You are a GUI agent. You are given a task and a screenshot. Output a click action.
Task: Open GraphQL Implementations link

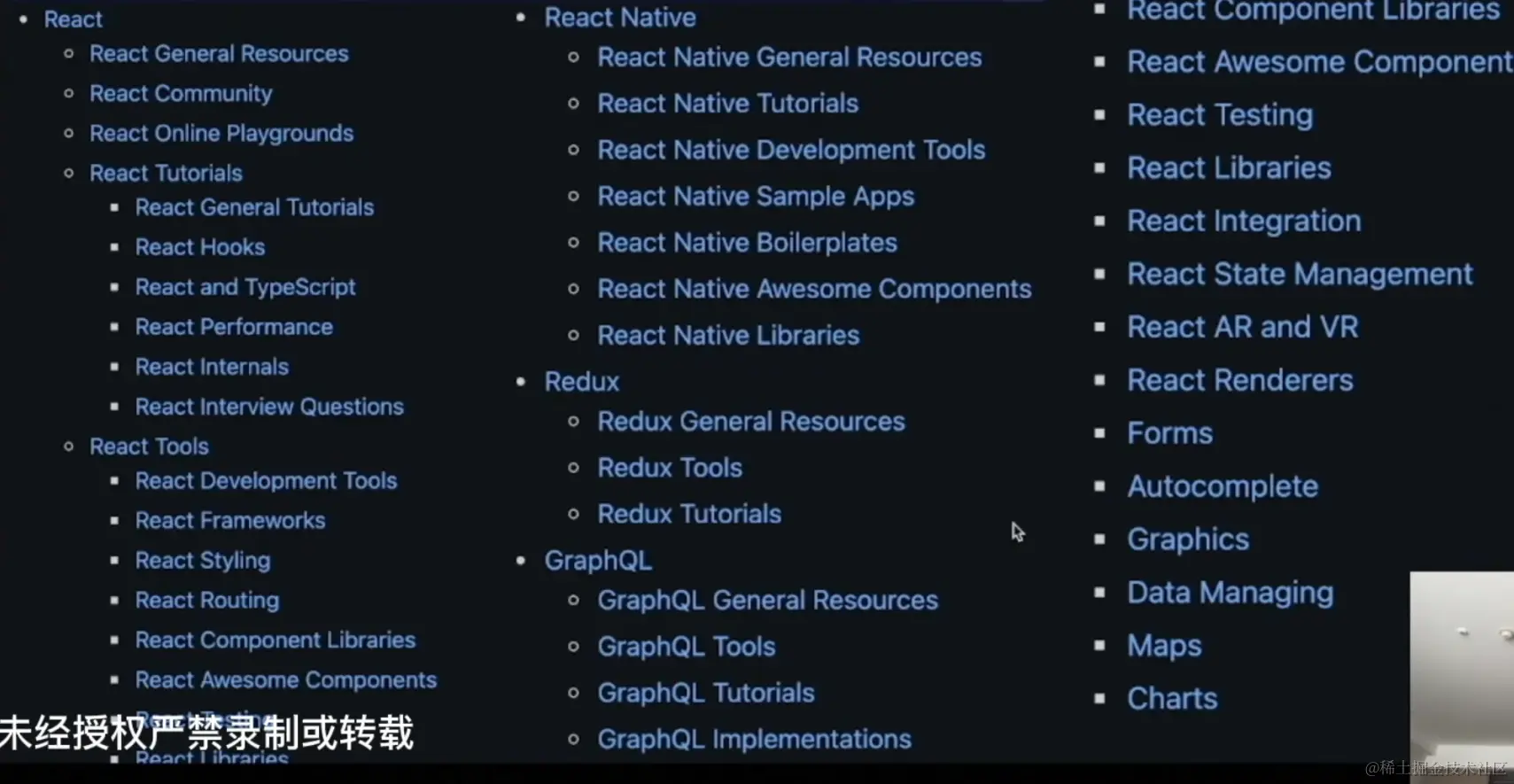pos(754,740)
